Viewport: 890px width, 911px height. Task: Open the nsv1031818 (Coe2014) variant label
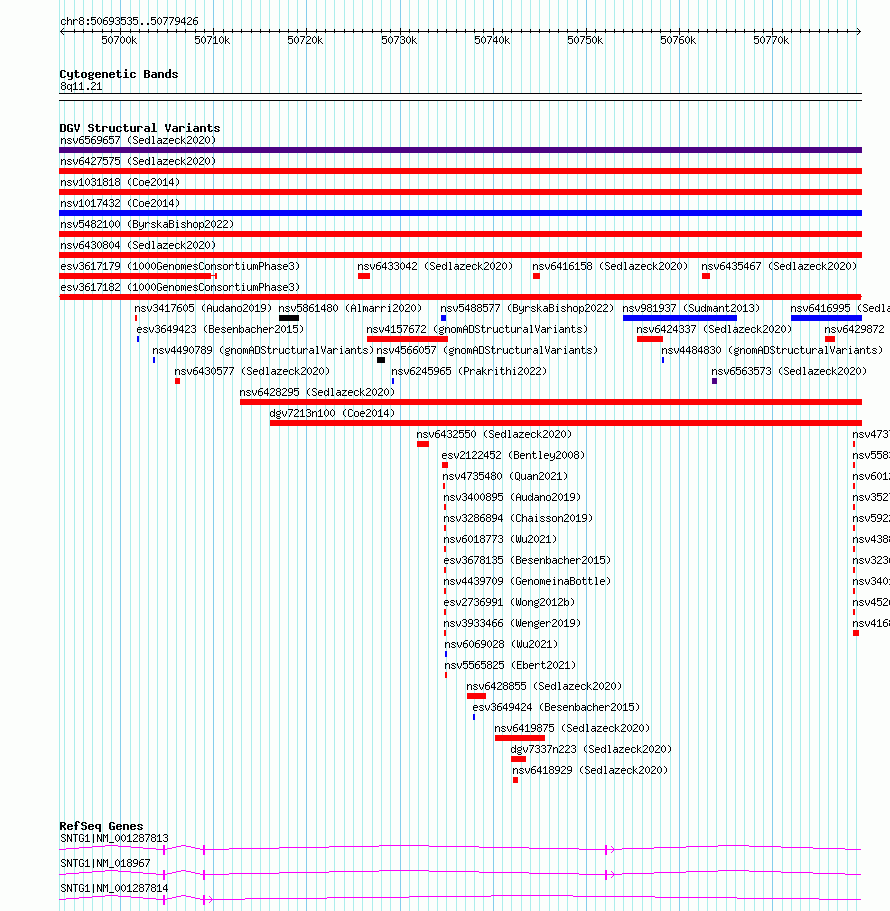click(120, 182)
